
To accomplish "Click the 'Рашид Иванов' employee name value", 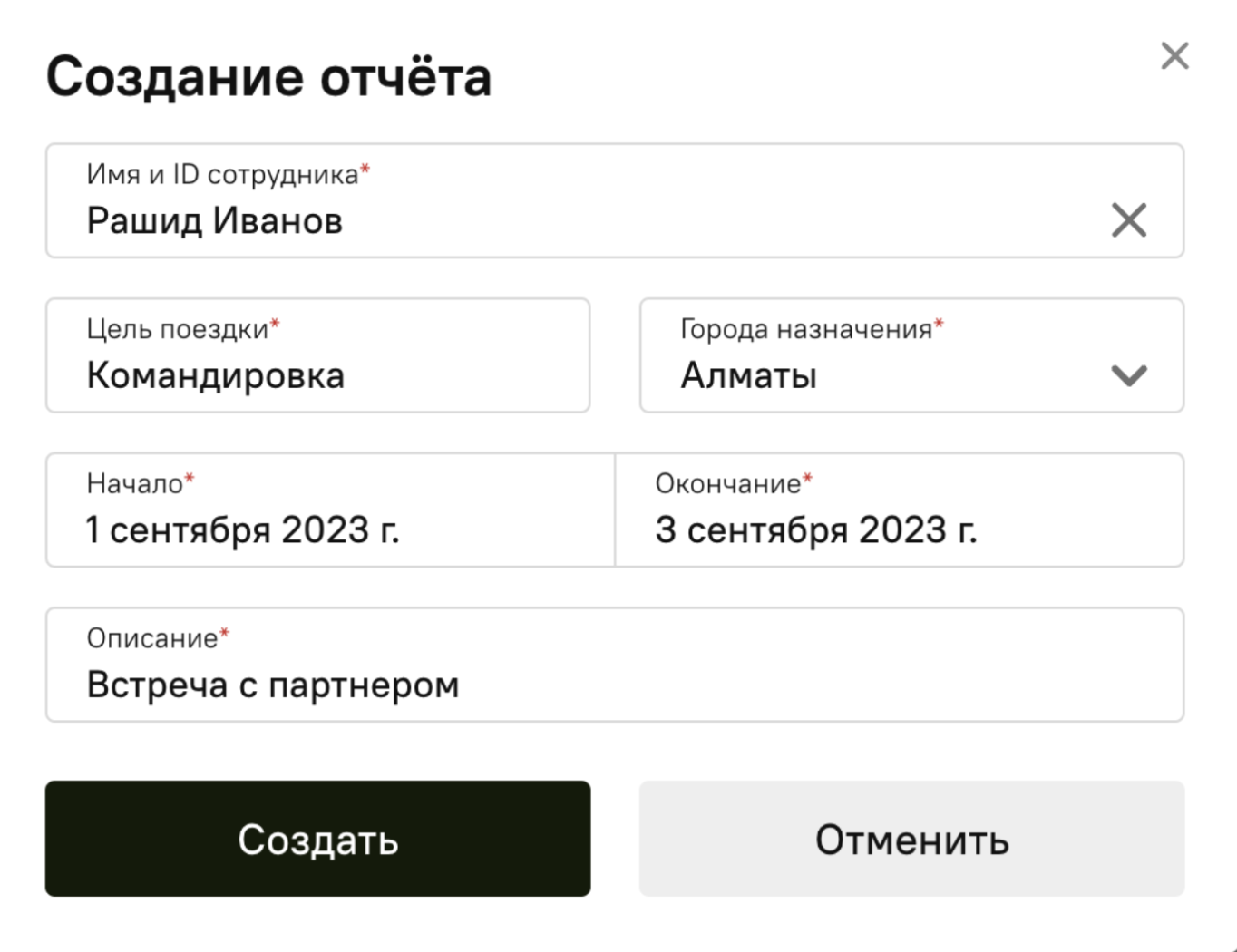I will (215, 221).
